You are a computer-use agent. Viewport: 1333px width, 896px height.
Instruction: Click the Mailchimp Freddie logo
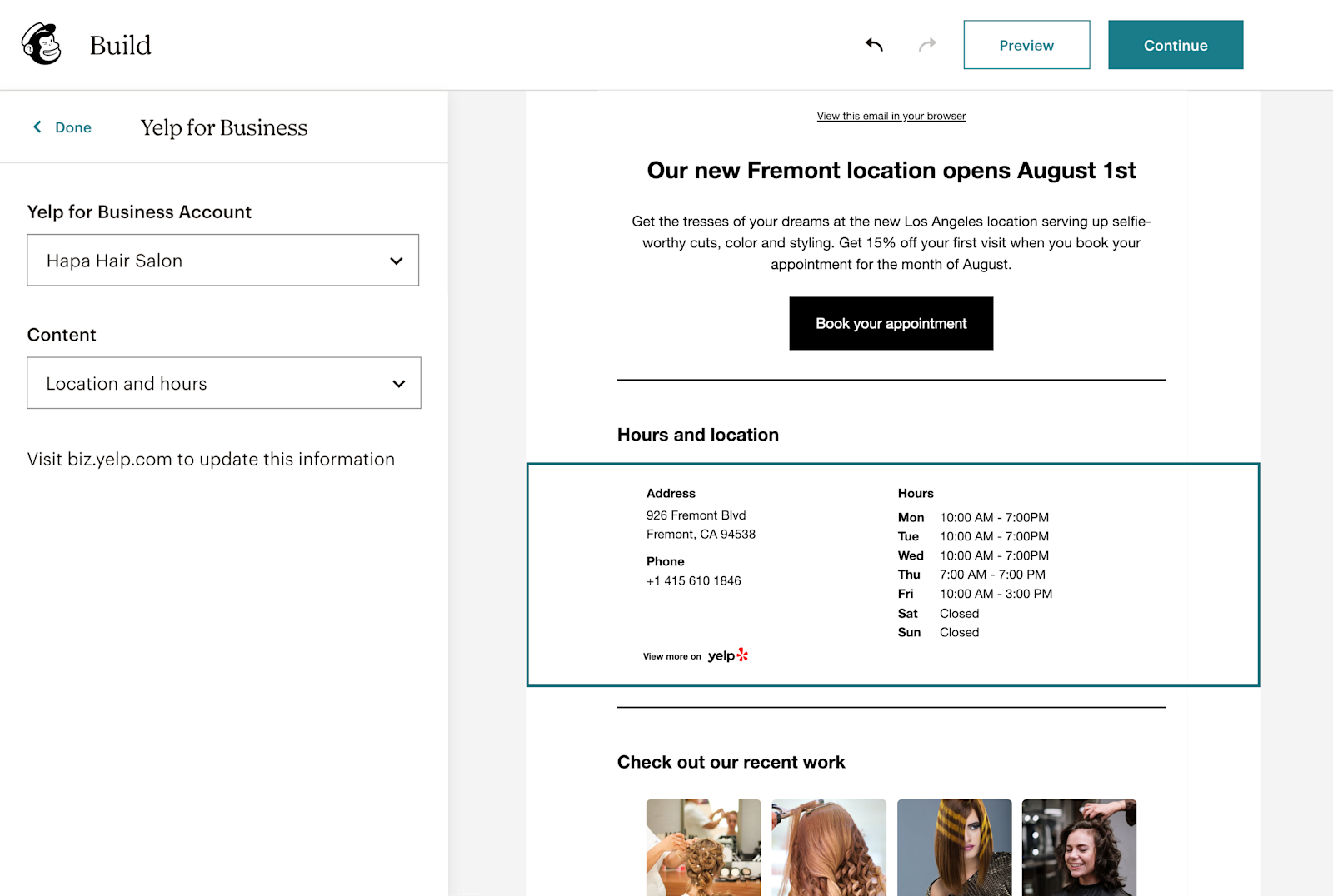[42, 44]
